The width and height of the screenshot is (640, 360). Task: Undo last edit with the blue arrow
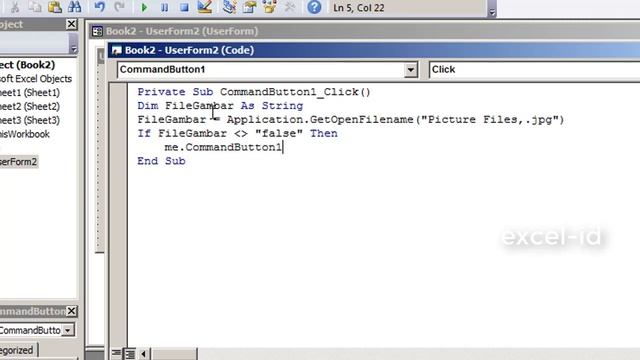coord(99,7)
